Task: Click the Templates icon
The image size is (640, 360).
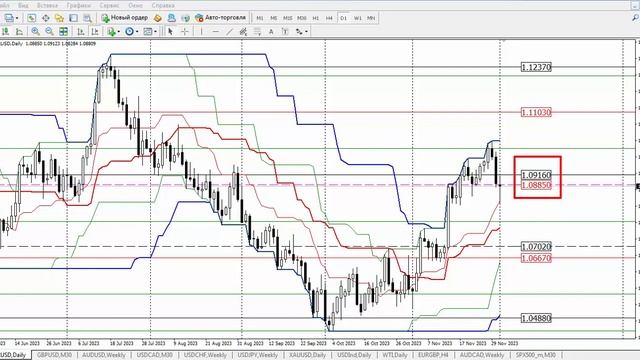Action: click(x=148, y=31)
